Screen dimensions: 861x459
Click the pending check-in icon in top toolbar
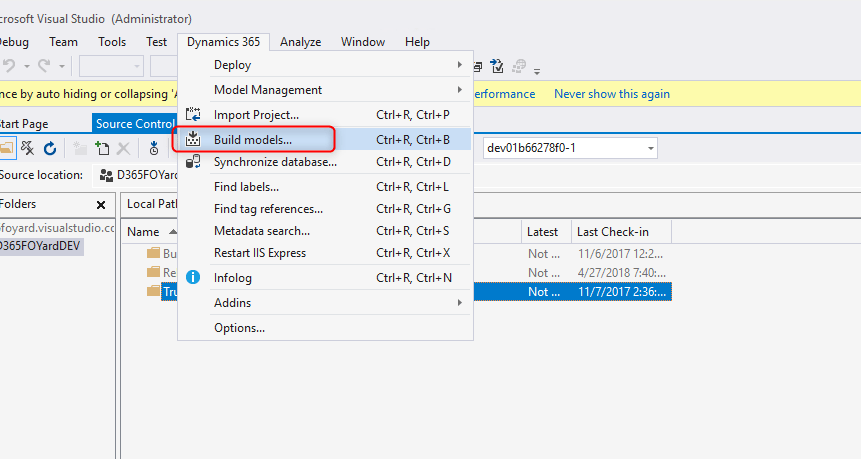pos(498,67)
